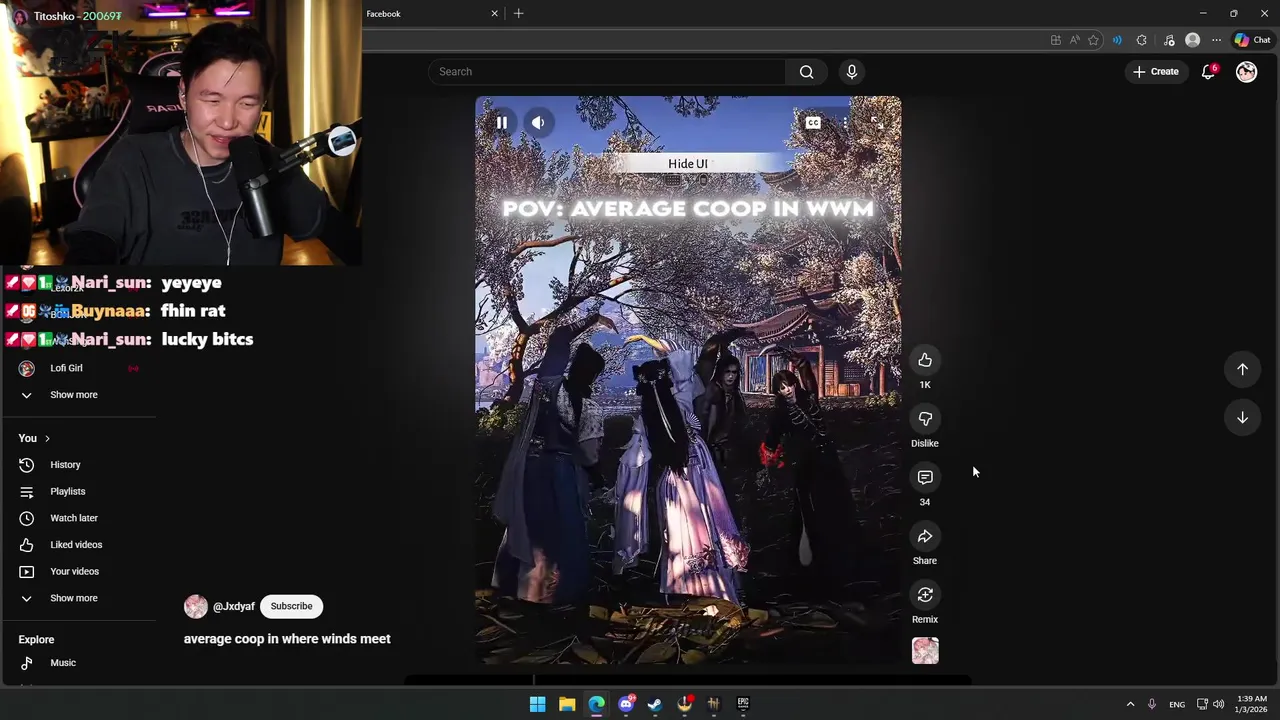Pause the Shorts video

coord(502,123)
